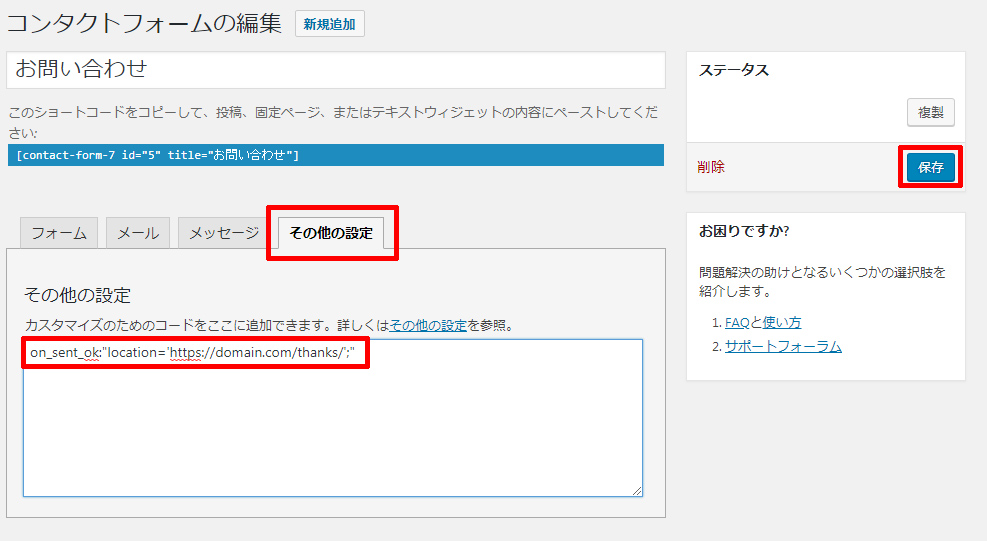Edit the お問い合わせ title field
987x541 pixels.
pos(336,69)
